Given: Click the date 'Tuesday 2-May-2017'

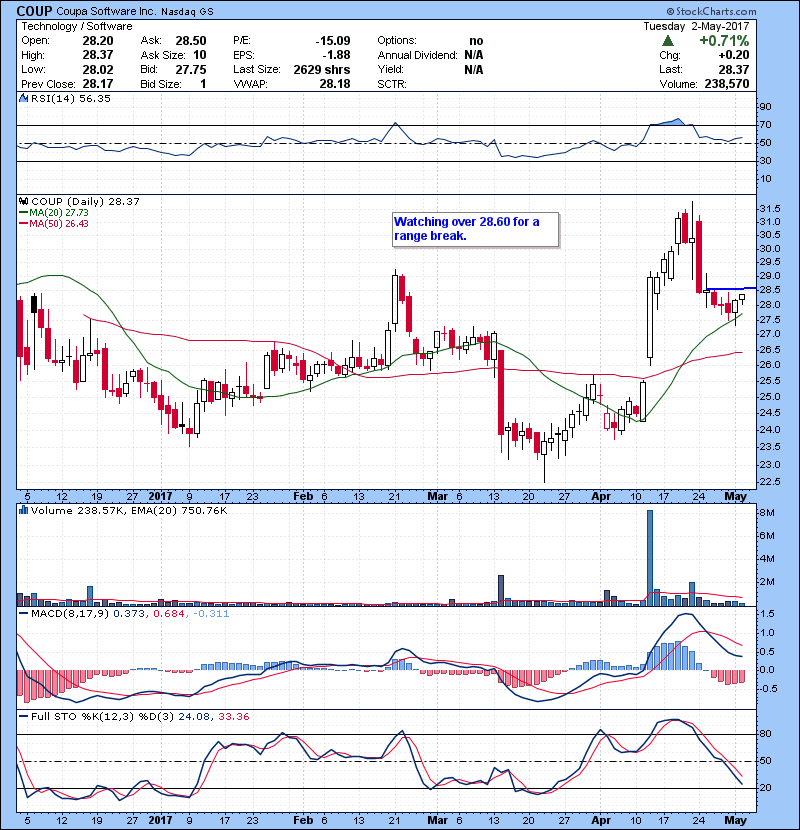Looking at the screenshot, I should (x=696, y=26).
